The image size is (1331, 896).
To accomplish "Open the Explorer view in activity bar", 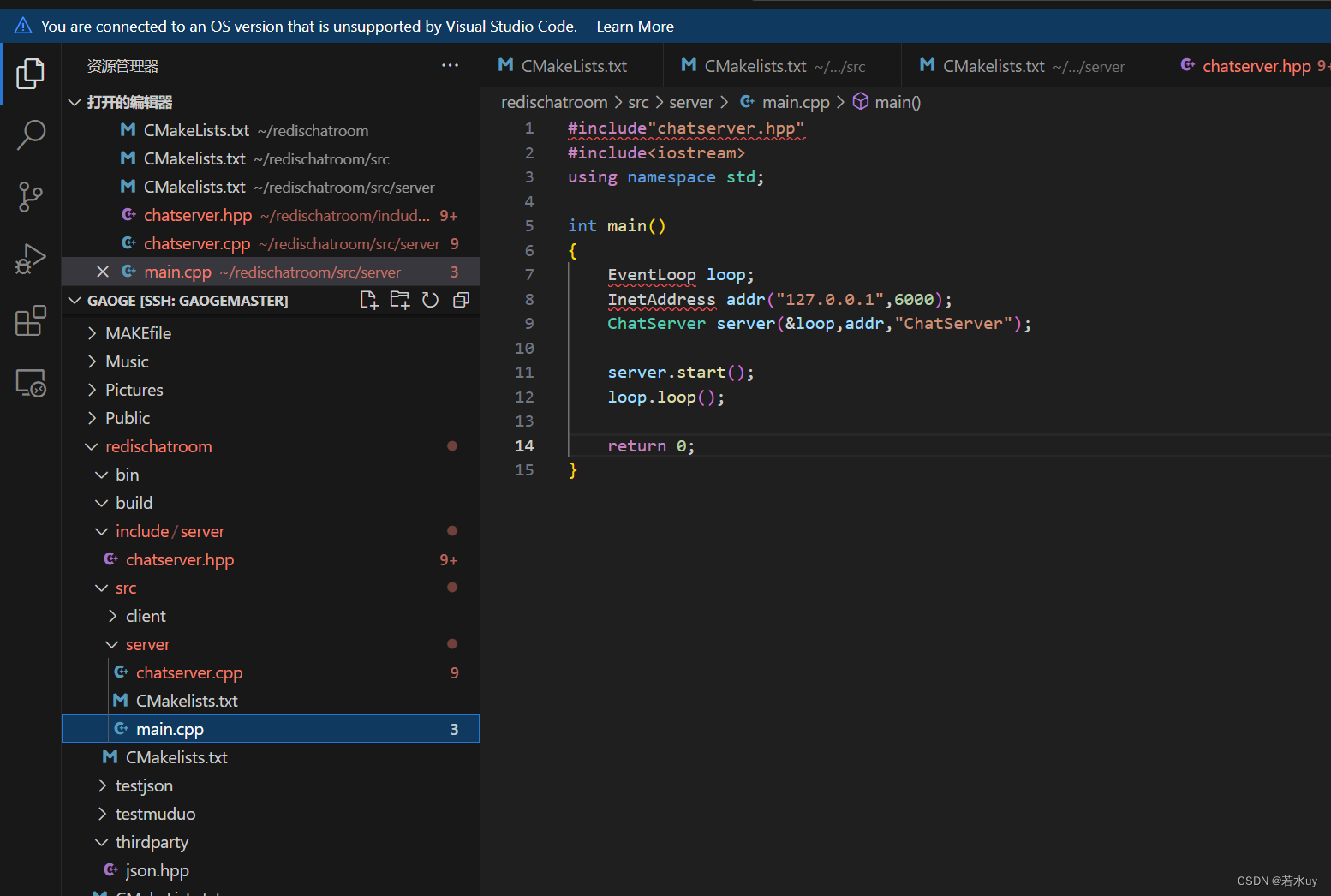I will pos(30,74).
